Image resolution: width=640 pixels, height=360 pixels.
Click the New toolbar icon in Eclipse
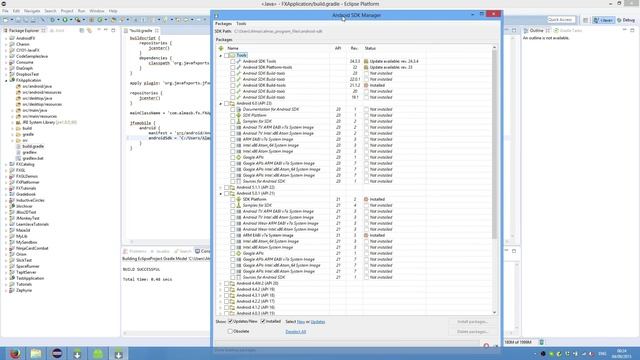click(x=6, y=20)
